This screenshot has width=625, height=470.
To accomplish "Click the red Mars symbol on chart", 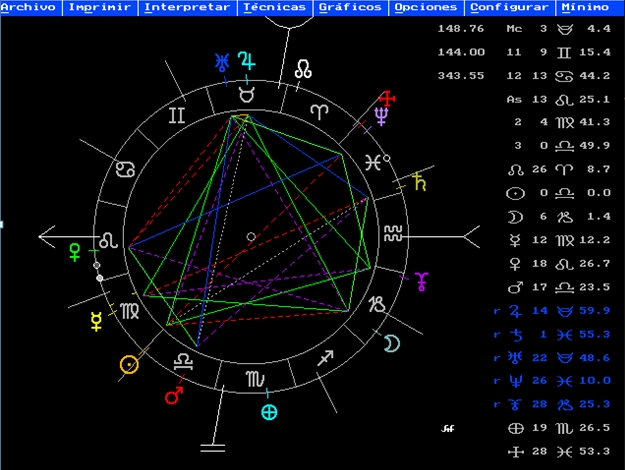I will (x=175, y=395).
